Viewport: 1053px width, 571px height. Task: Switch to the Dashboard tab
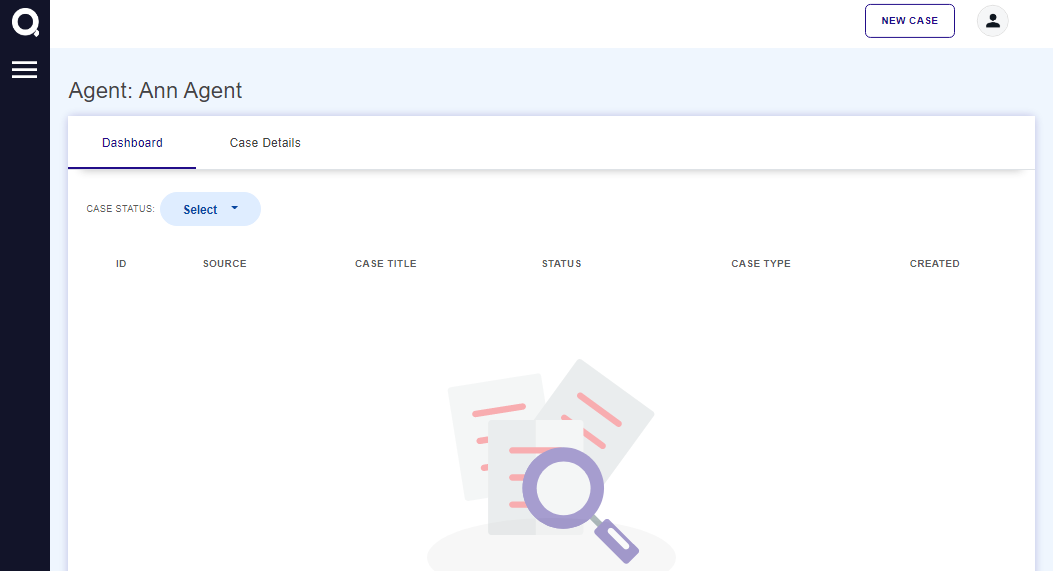pyautogui.click(x=132, y=142)
